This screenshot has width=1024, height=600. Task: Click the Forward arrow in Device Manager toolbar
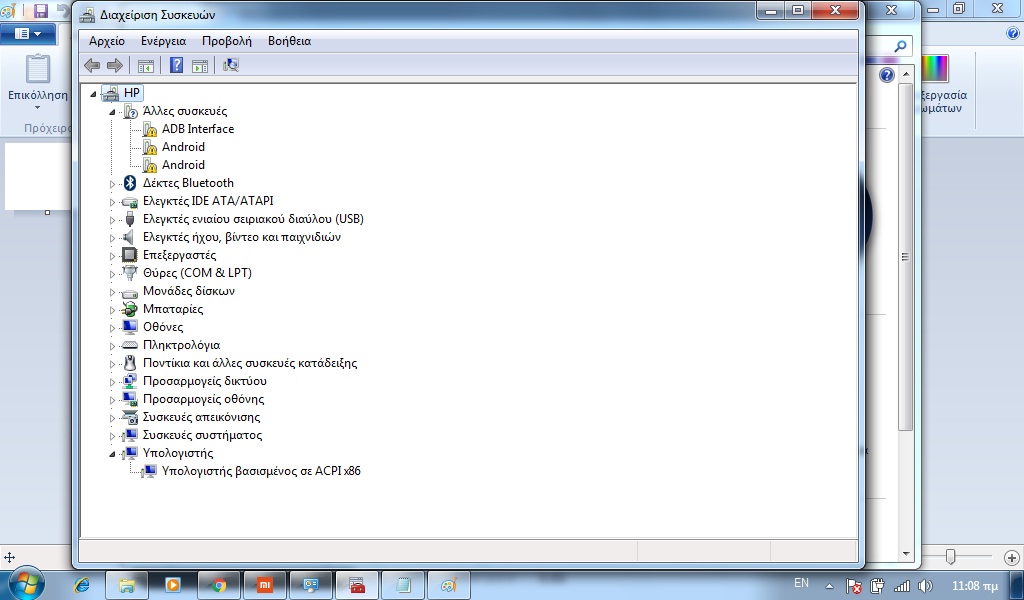(x=115, y=65)
